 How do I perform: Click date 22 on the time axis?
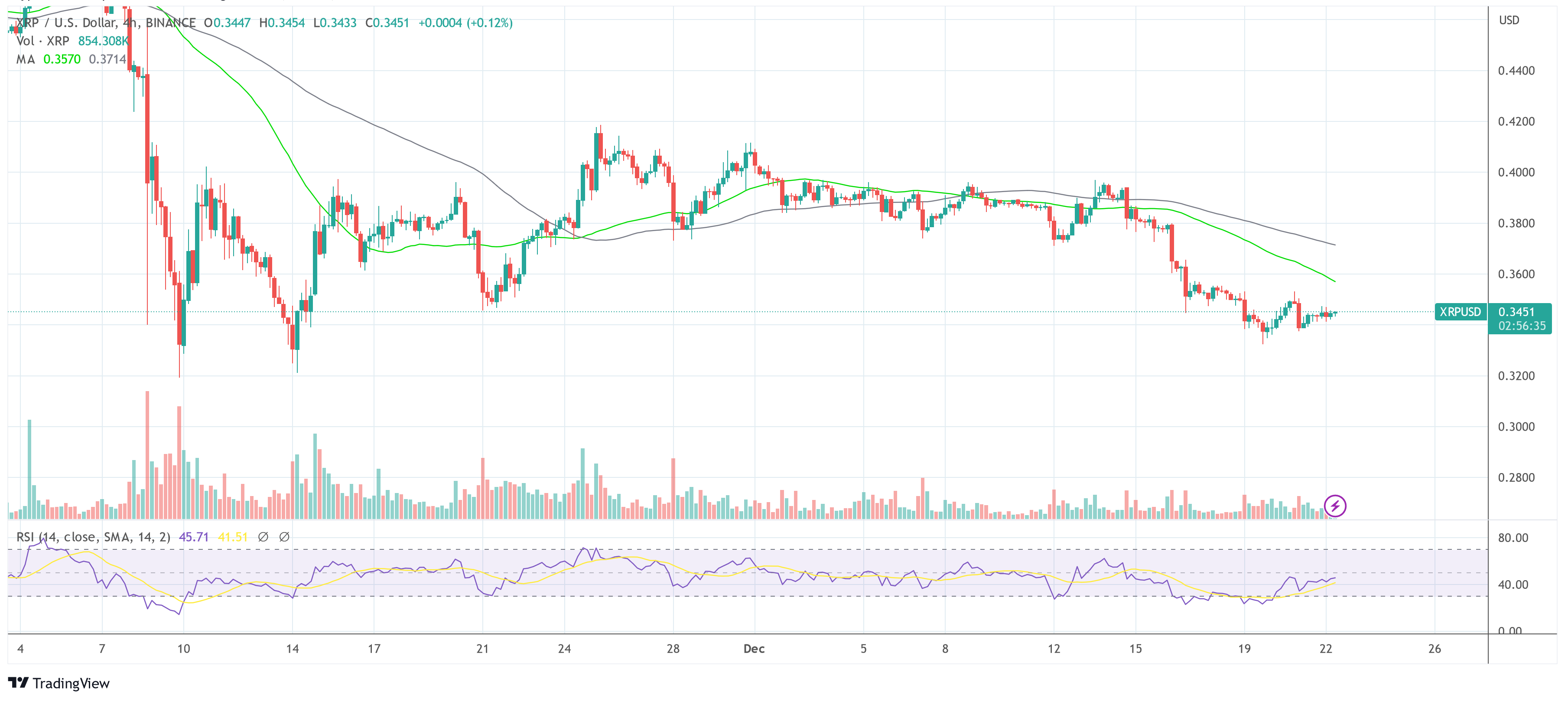1326,648
